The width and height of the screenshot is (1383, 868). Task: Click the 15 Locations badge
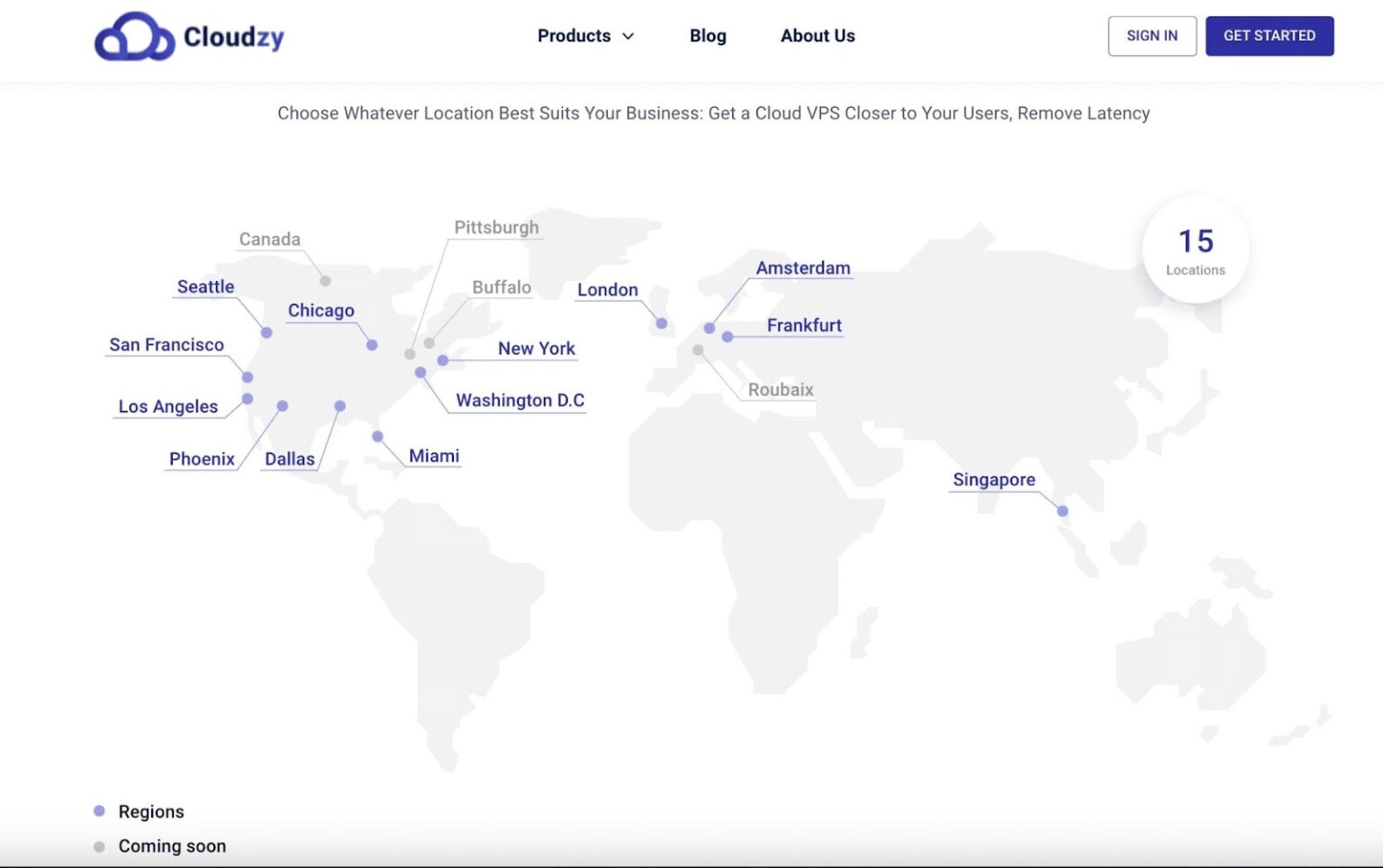[1196, 249]
